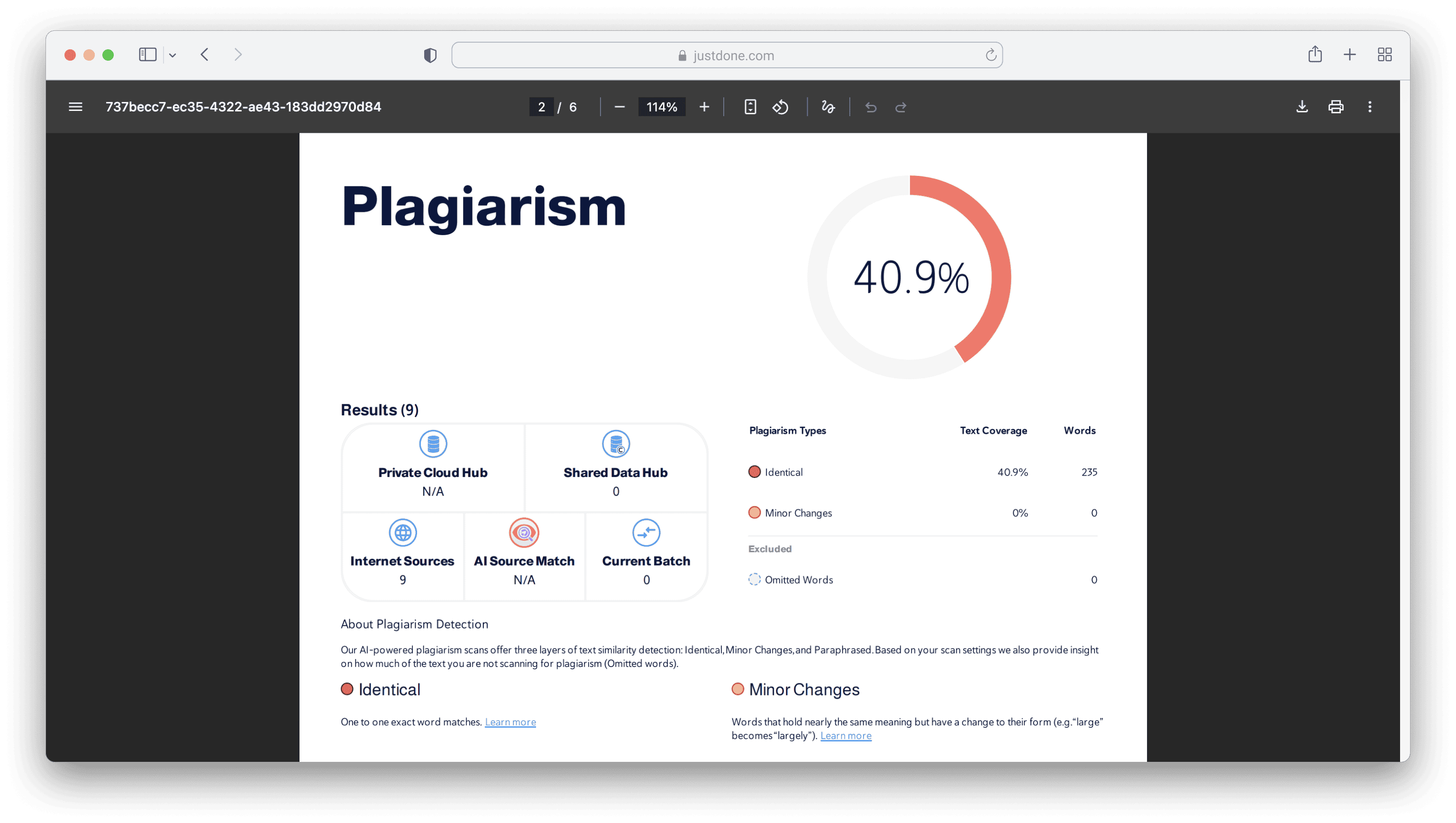Viewport: 1456px width, 823px height.
Task: Click the fit to page icon
Action: pos(750,107)
